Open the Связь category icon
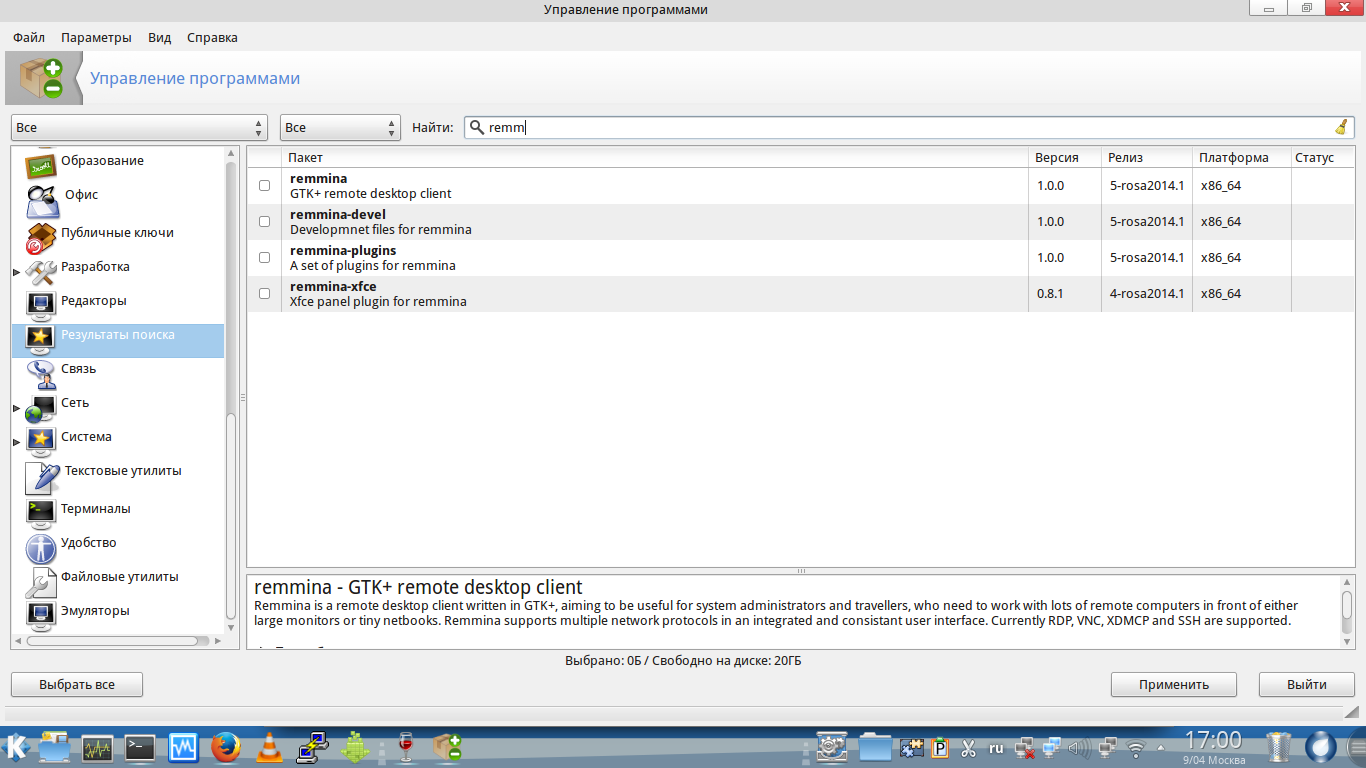The width and height of the screenshot is (1366, 768). coord(40,373)
